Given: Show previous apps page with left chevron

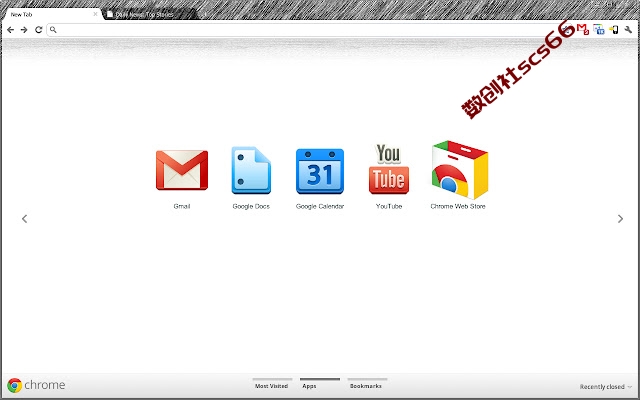Looking at the screenshot, I should [24, 219].
